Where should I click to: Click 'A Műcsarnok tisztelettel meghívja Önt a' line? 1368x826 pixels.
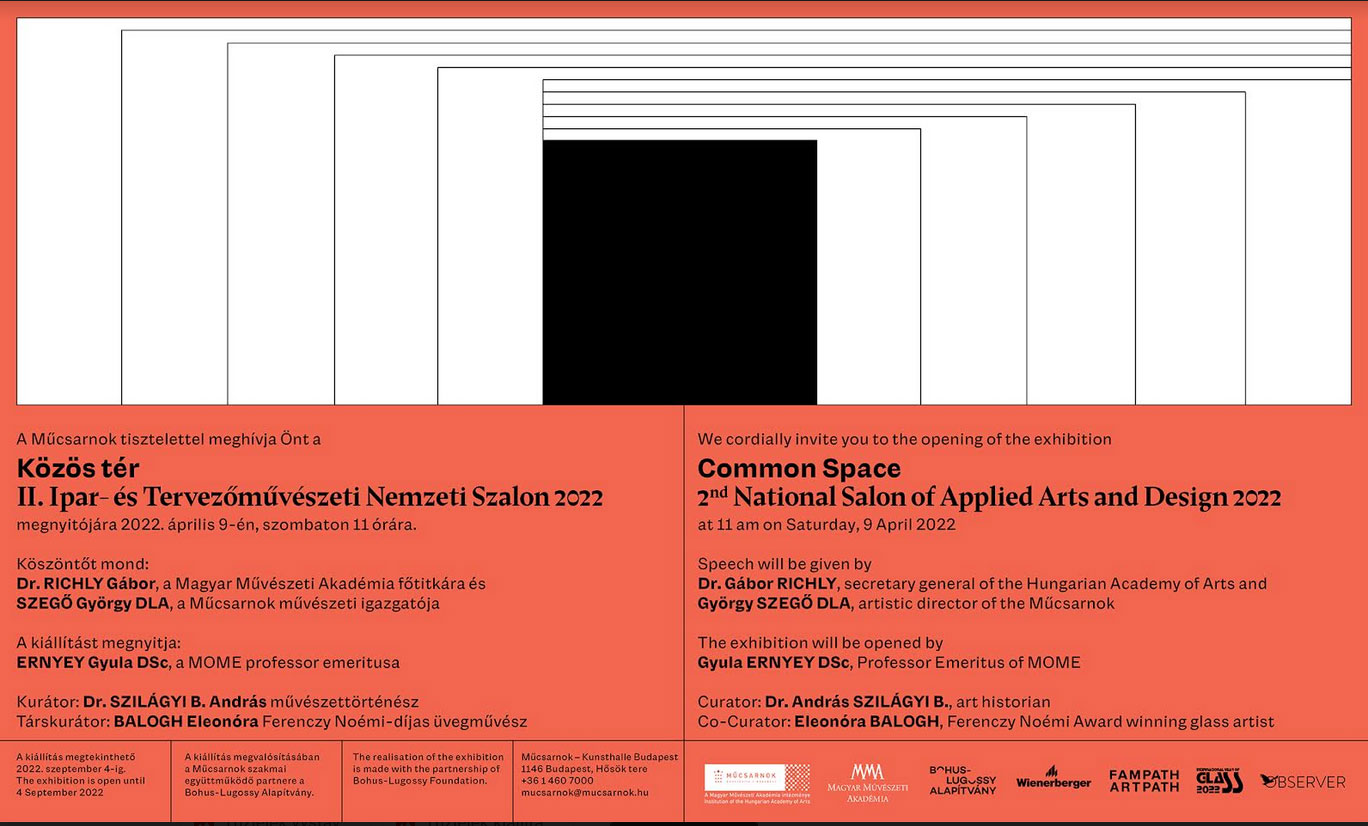point(169,439)
